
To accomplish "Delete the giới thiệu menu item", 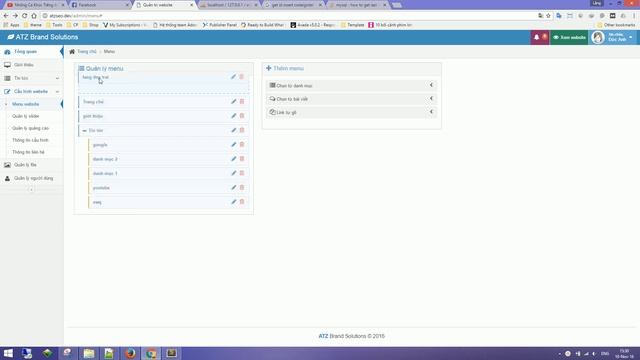I will tap(242, 116).
